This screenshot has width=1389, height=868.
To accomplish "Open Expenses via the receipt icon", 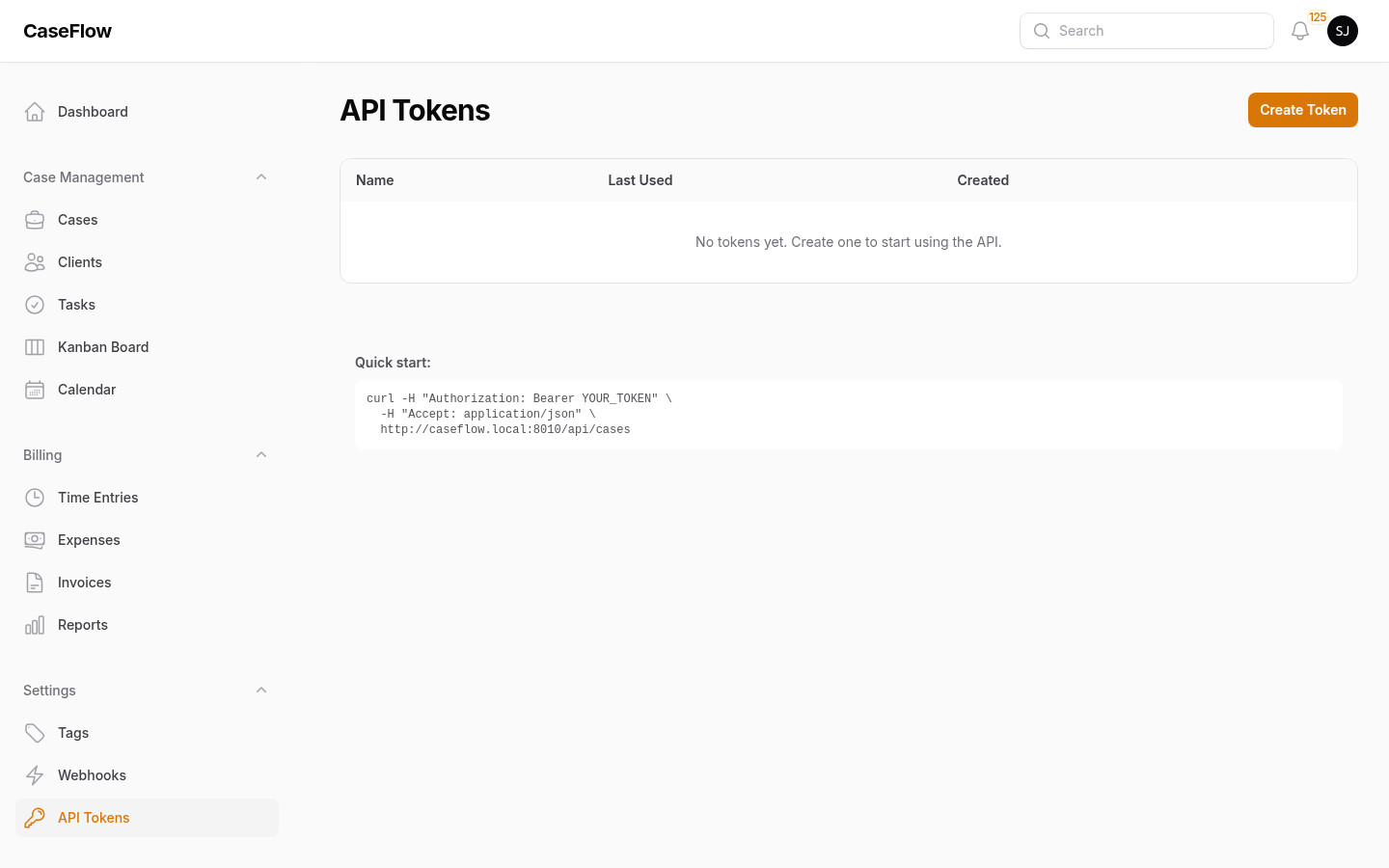I will pos(35,540).
